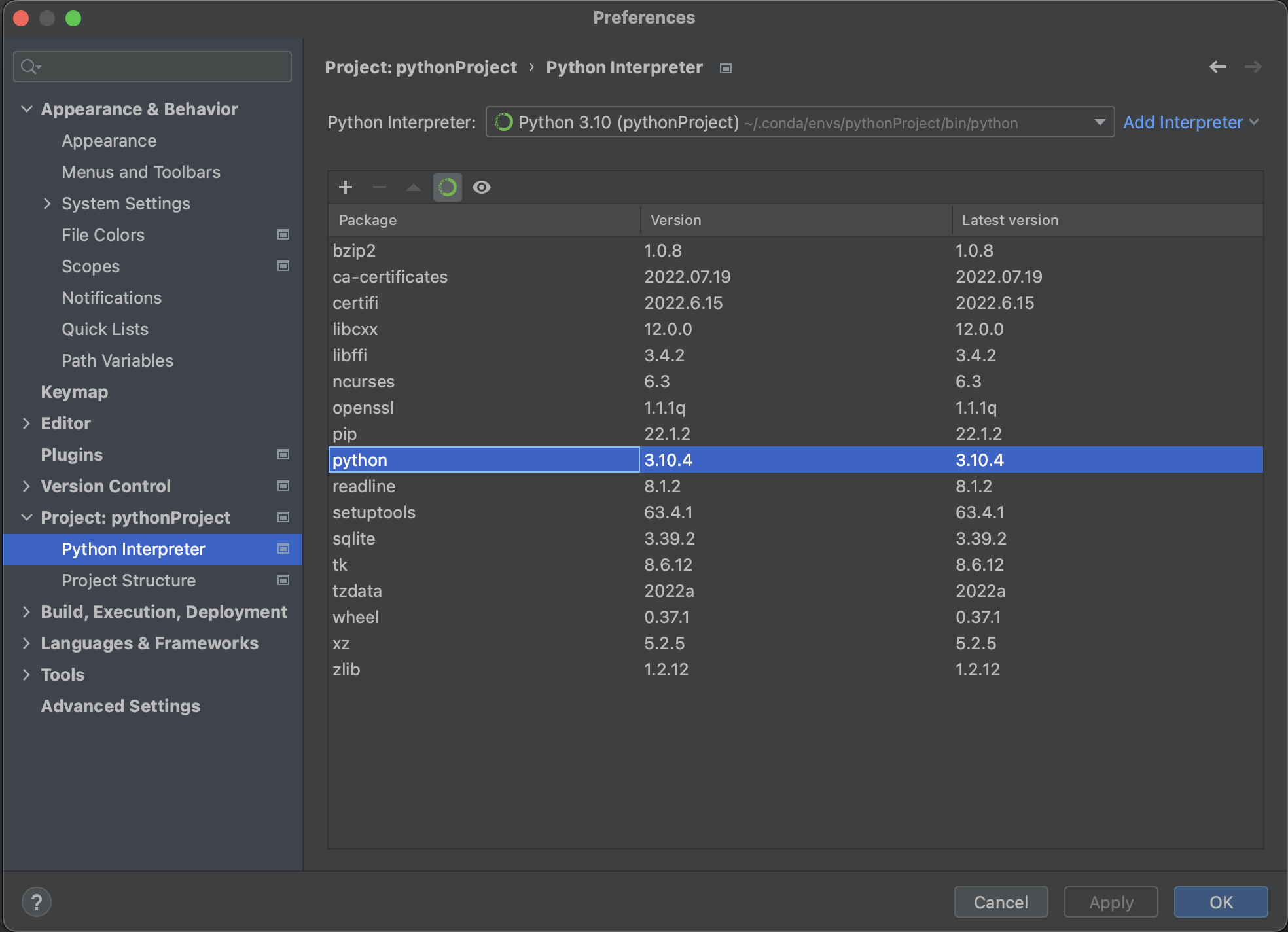Click the minus icon to uninstall the package
This screenshot has width=1288, height=932.
380,187
